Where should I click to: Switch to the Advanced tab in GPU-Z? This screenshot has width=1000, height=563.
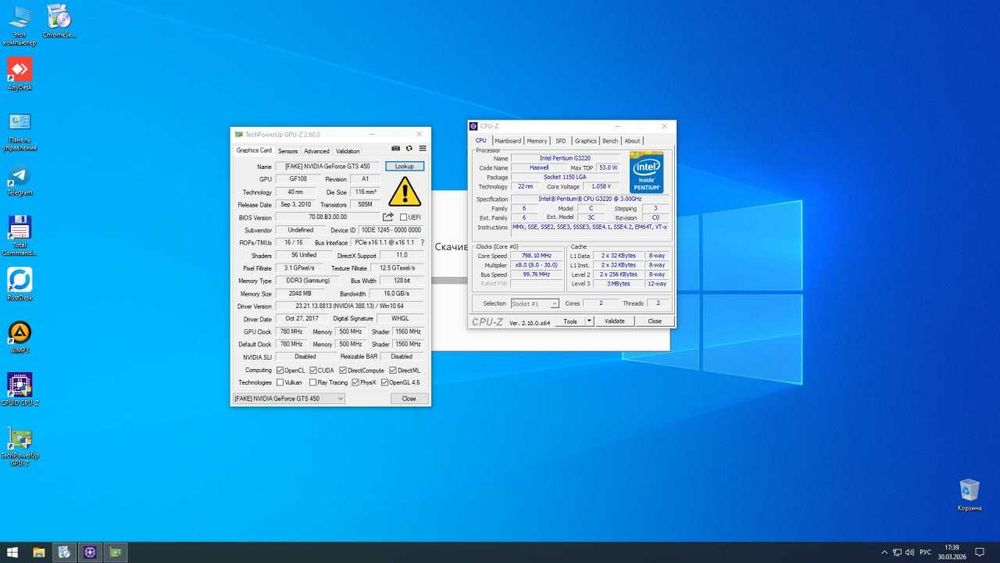coord(316,151)
